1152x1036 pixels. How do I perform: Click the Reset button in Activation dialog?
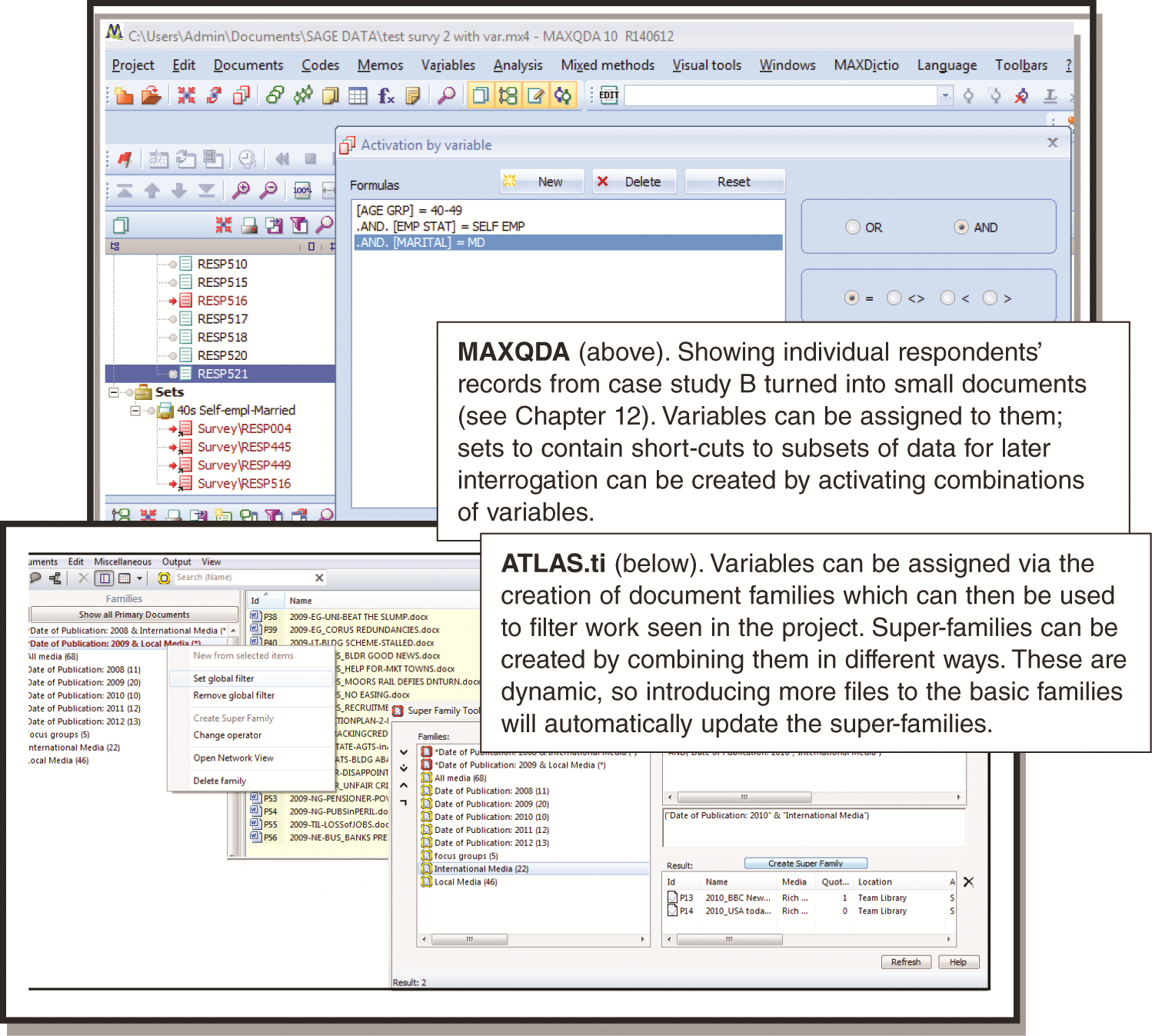click(734, 182)
